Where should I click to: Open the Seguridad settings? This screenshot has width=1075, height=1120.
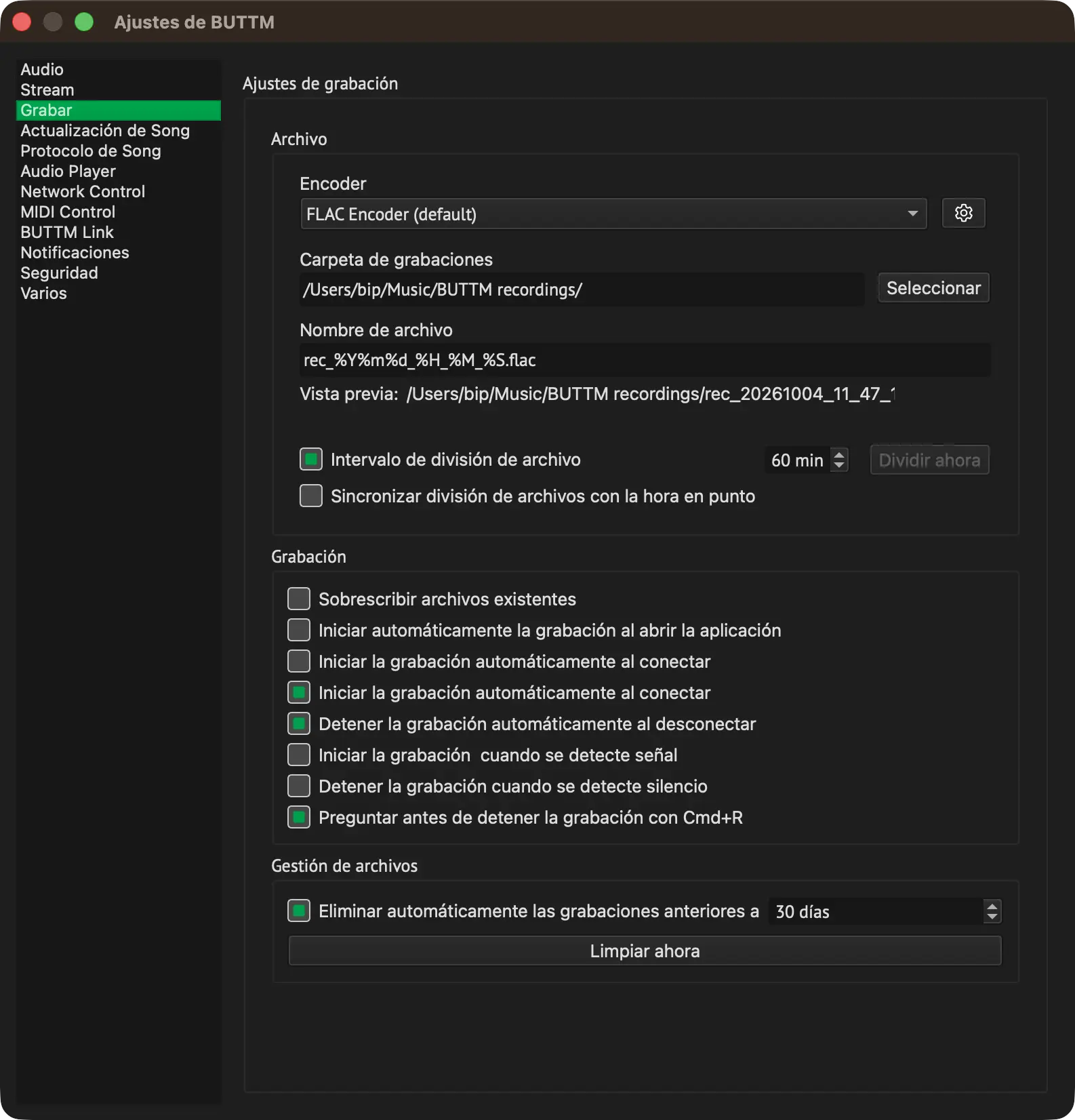118,273
